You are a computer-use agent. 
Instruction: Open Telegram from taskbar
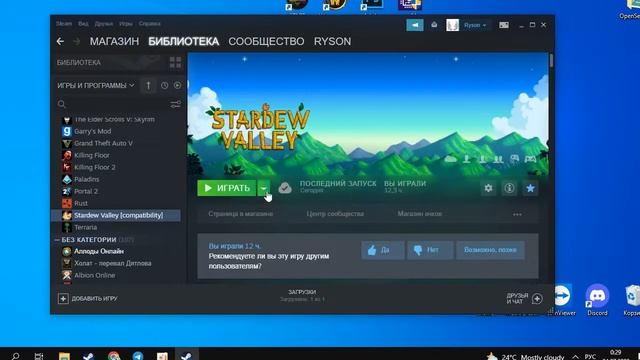[138, 356]
